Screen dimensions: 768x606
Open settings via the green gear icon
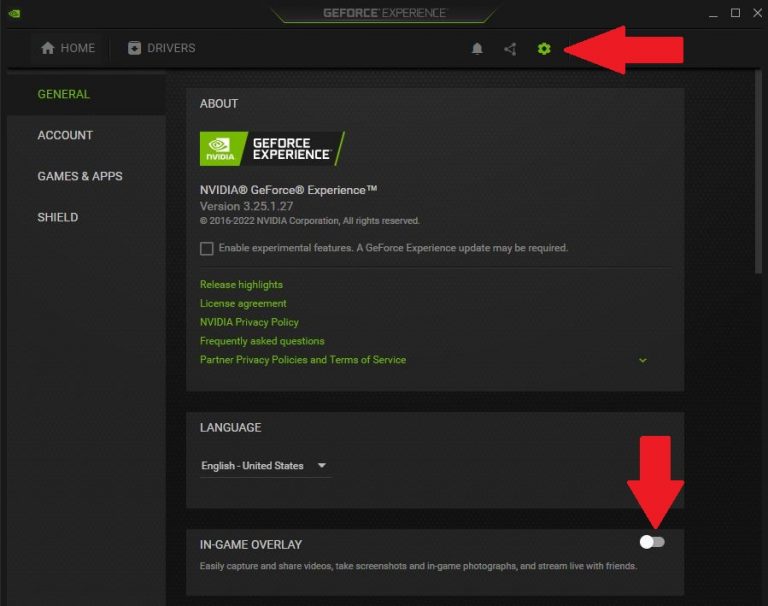click(x=544, y=48)
